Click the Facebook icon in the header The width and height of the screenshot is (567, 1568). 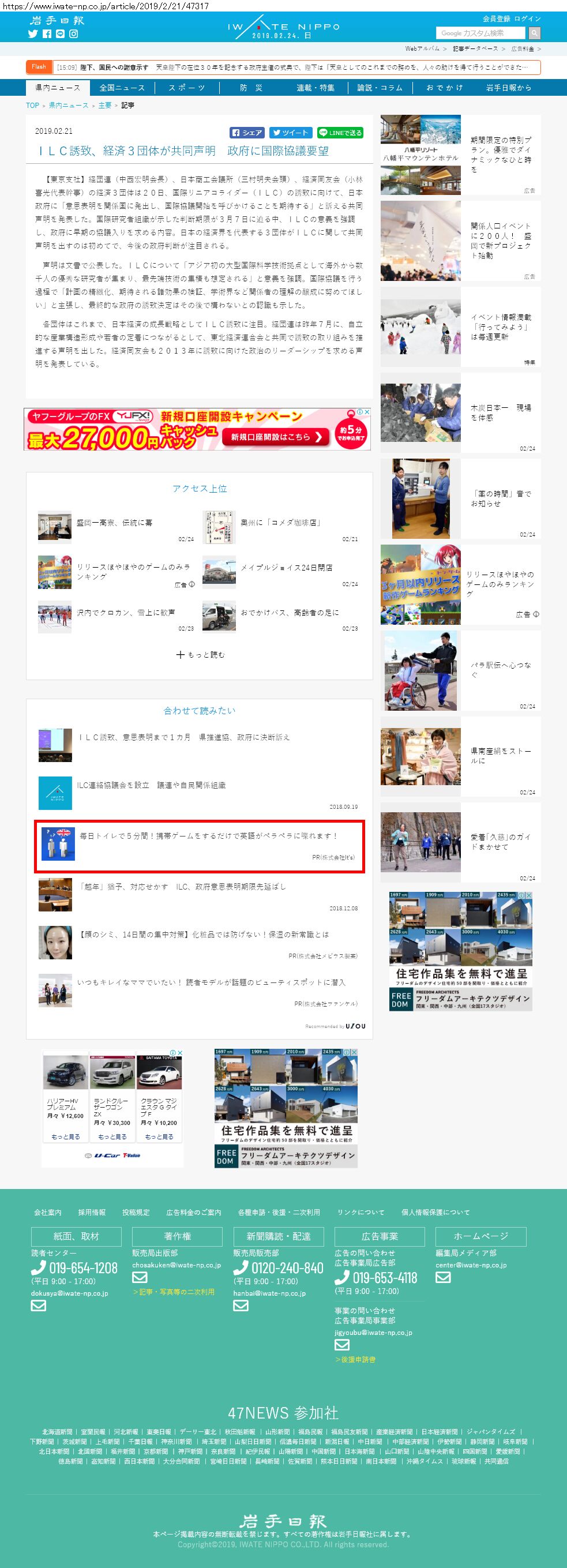(x=47, y=34)
